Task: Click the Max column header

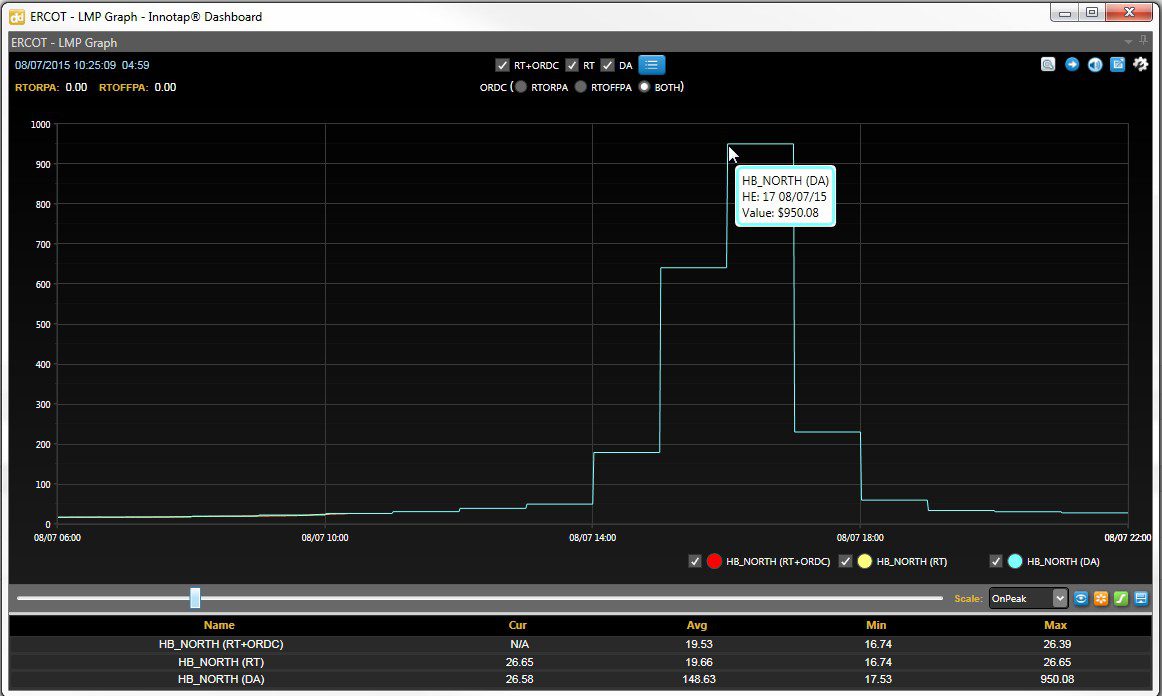Action: click(x=1055, y=625)
